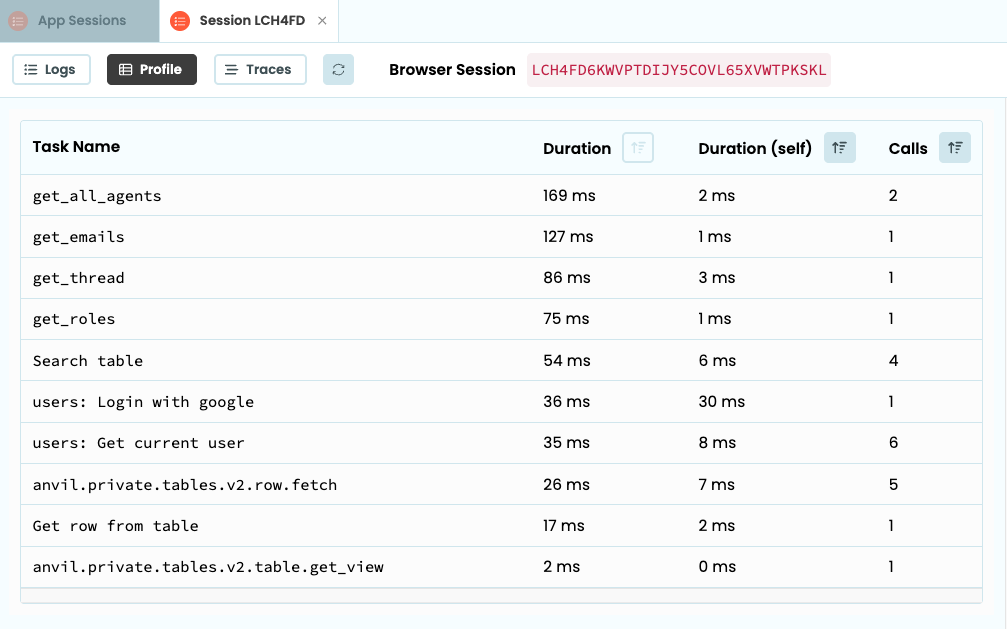
Task: Click the sort icon beside Calls
Action: [x=954, y=147]
